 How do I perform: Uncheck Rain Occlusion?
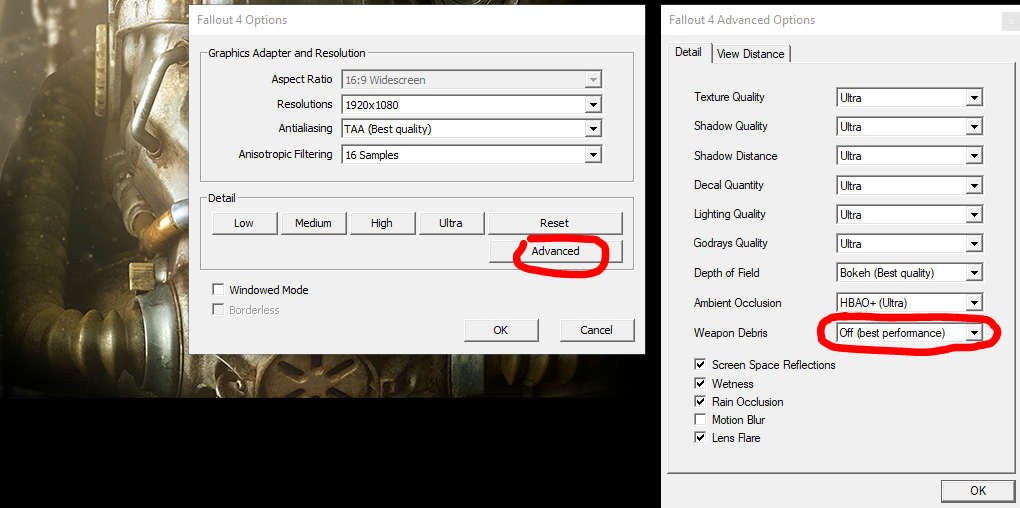click(x=700, y=402)
